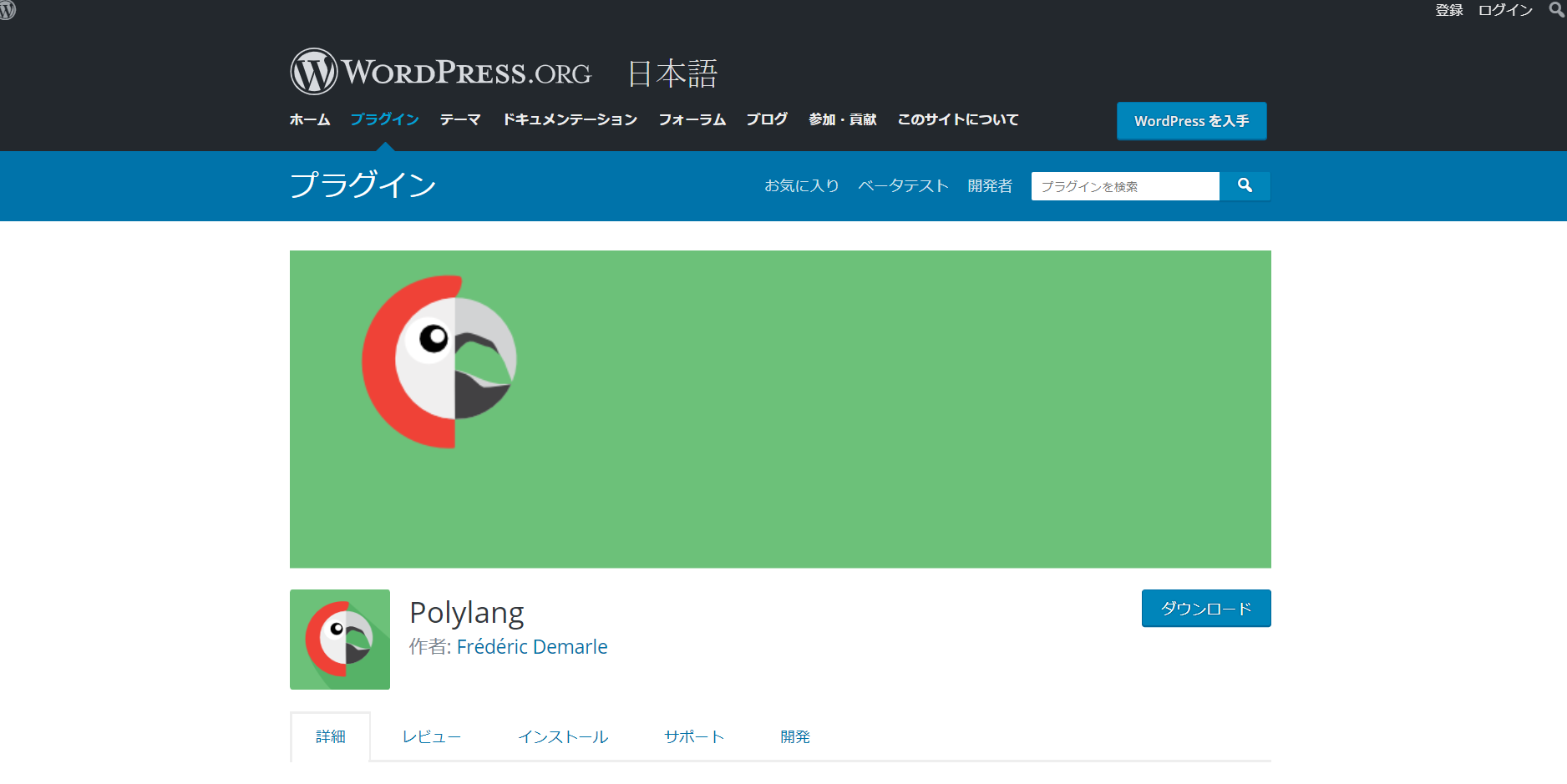Click the ログイン link
The width and height of the screenshot is (1567, 784).
(1505, 10)
